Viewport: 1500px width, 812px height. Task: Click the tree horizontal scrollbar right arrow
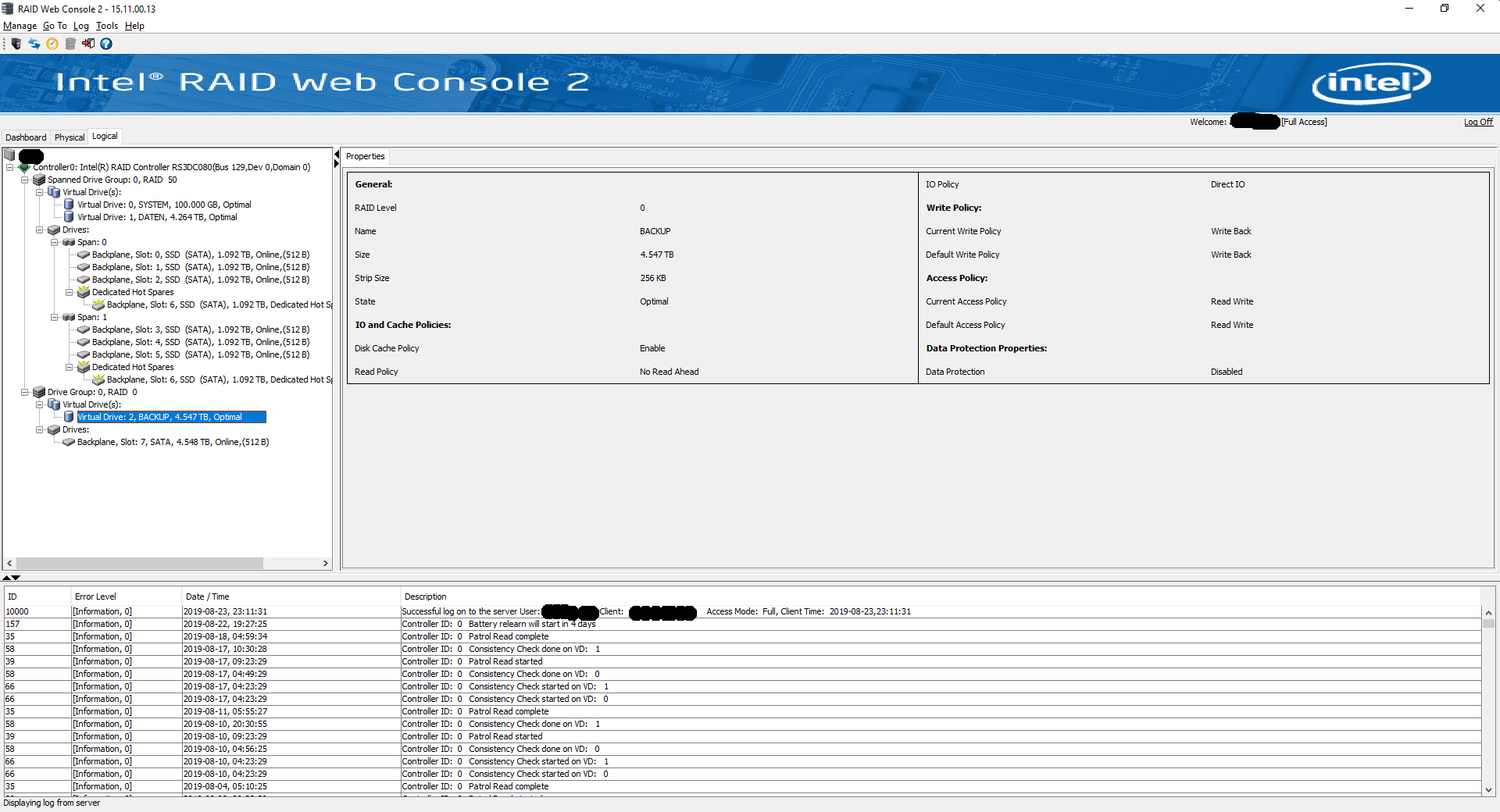326,563
